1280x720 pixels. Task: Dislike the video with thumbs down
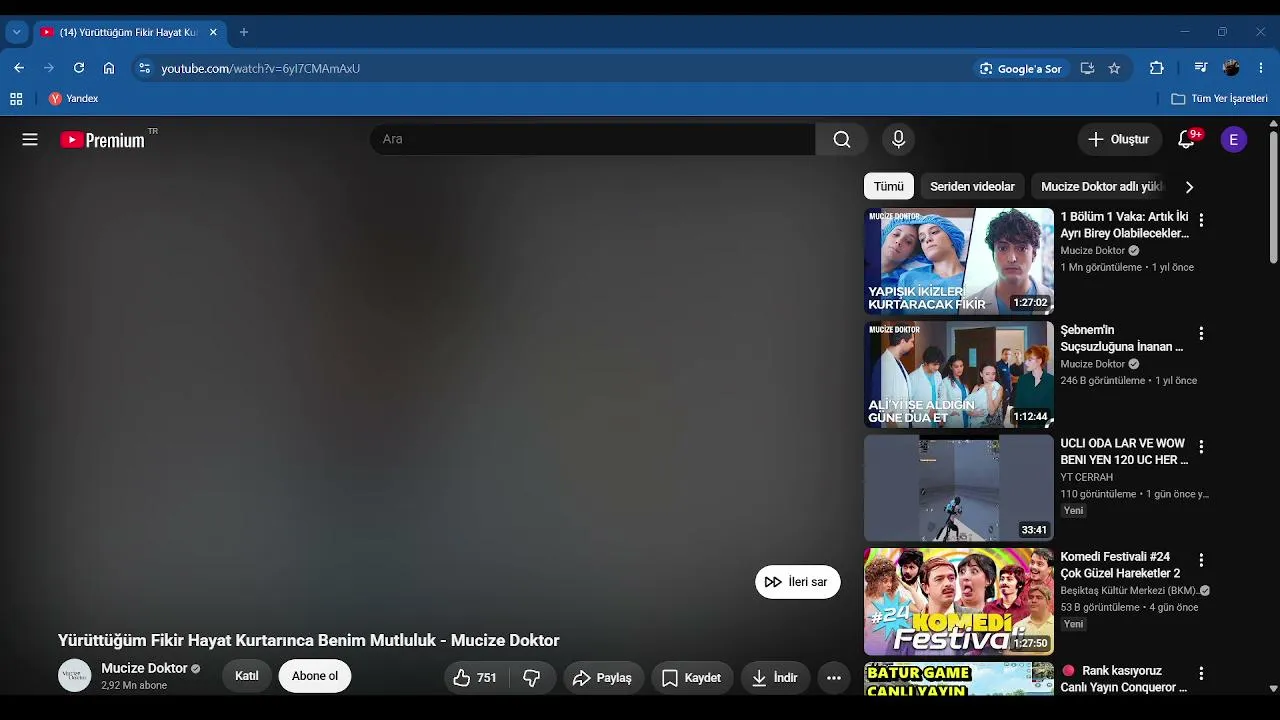coord(532,678)
